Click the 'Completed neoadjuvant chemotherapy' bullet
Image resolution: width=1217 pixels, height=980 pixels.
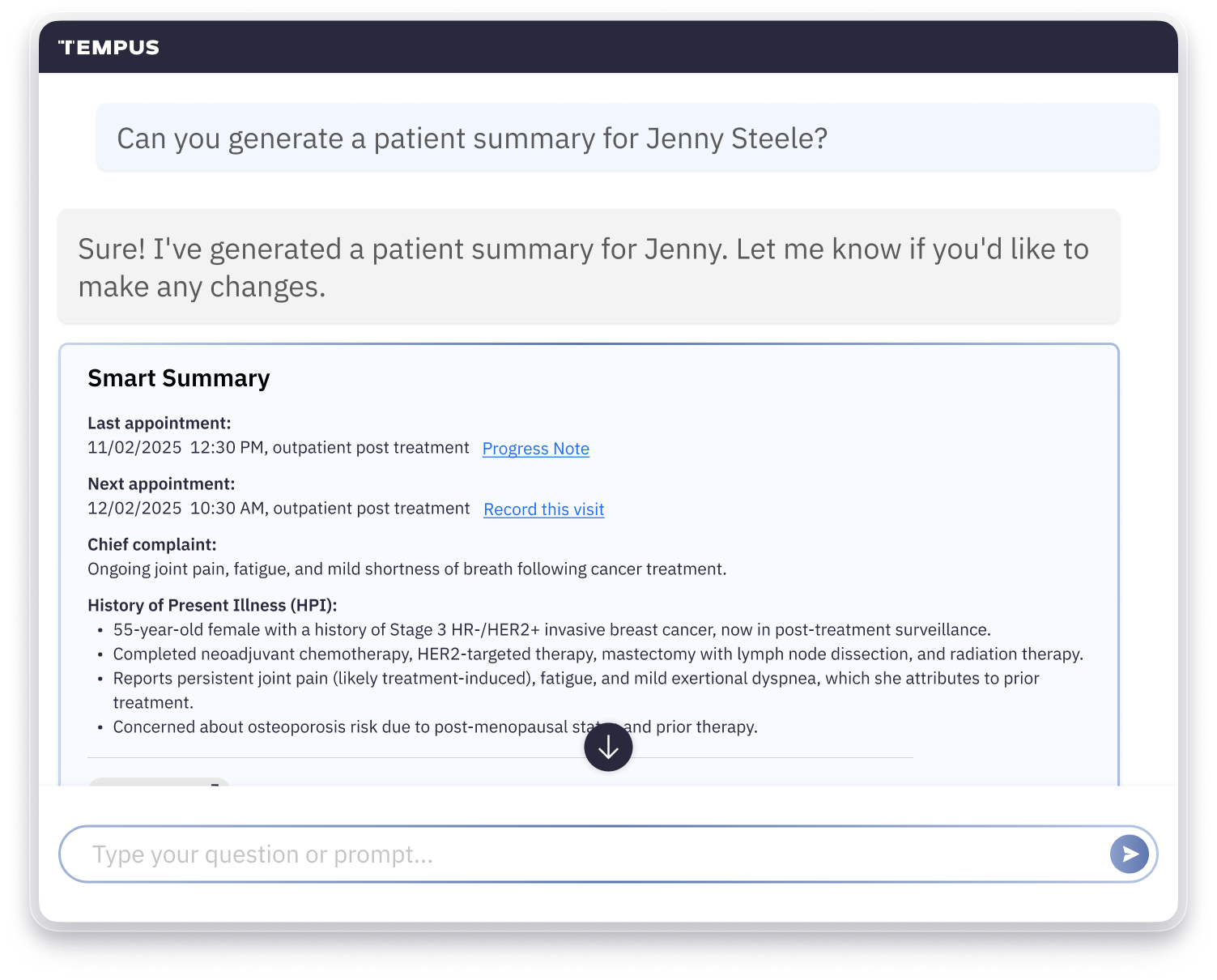598,654
